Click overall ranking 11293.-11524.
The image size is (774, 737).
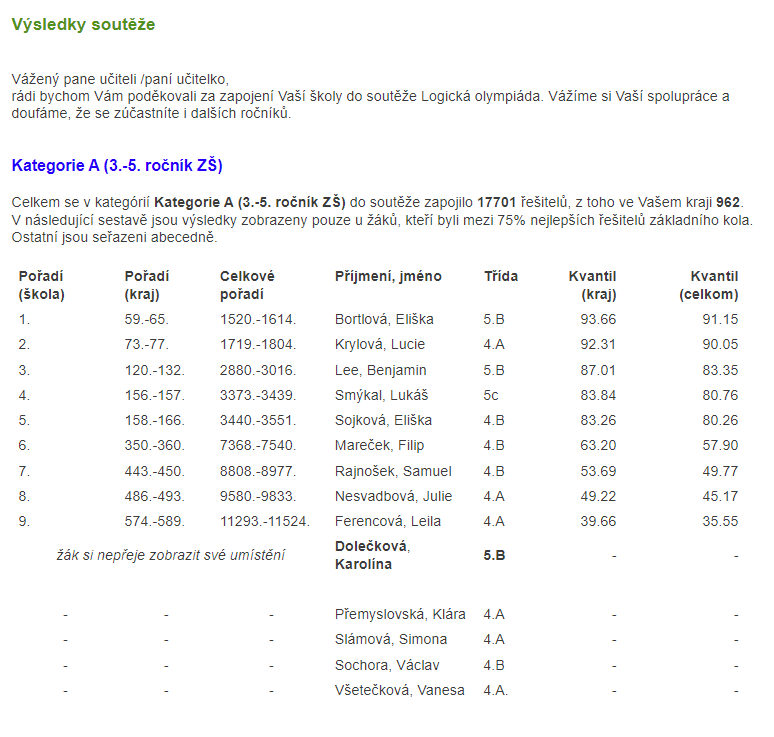[x=265, y=521]
